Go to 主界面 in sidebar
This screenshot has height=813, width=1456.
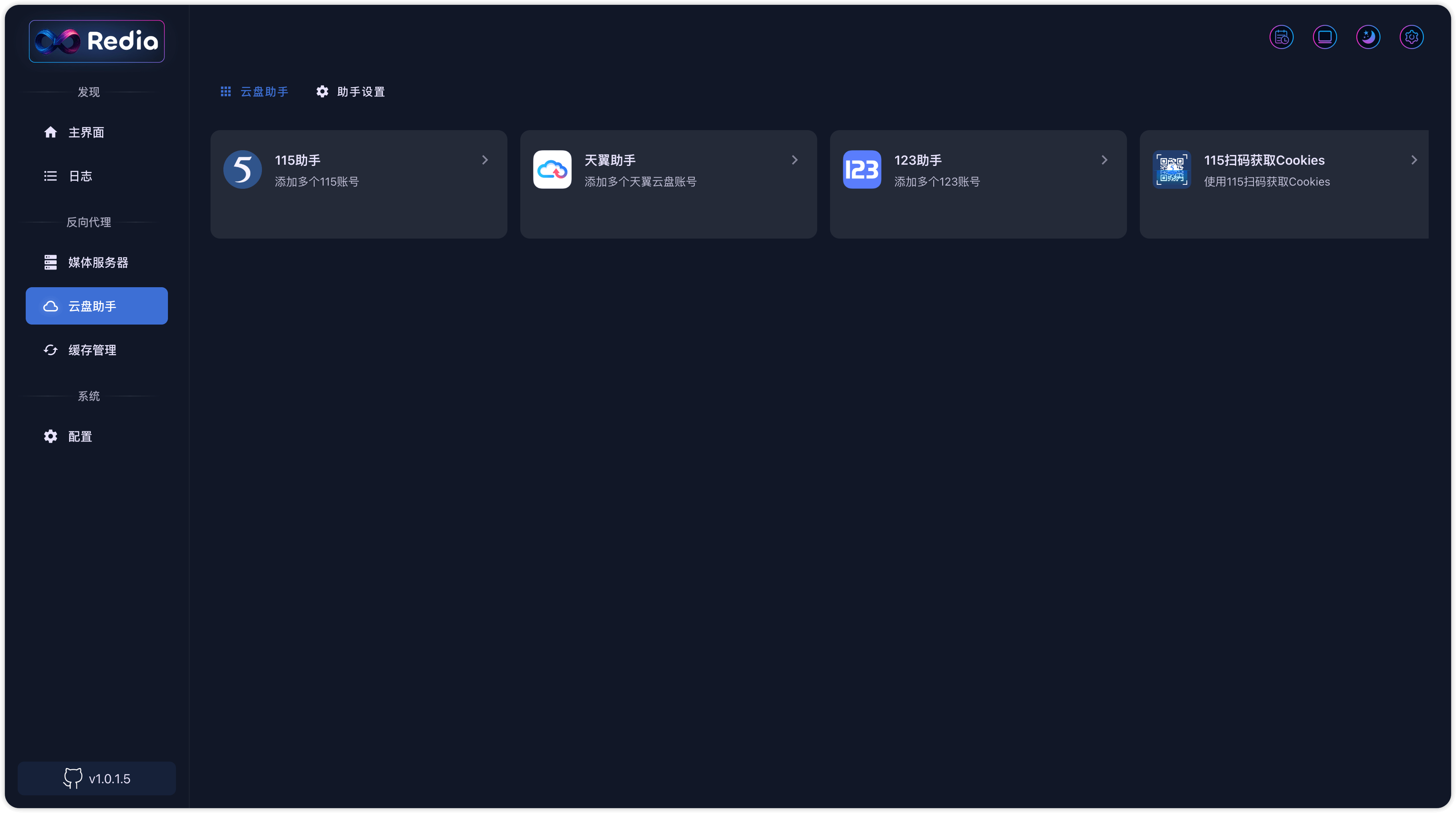[x=86, y=132]
